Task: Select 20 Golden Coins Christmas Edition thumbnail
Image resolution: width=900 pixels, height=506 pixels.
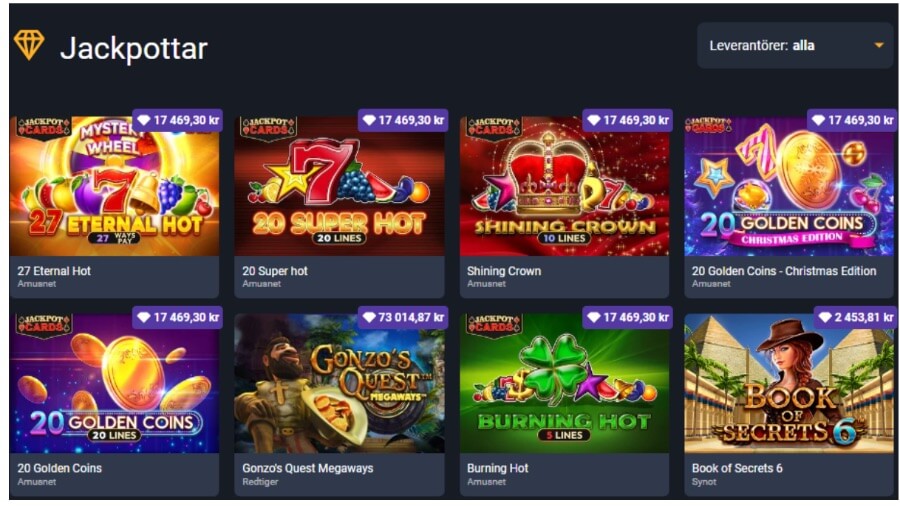Action: [x=789, y=186]
